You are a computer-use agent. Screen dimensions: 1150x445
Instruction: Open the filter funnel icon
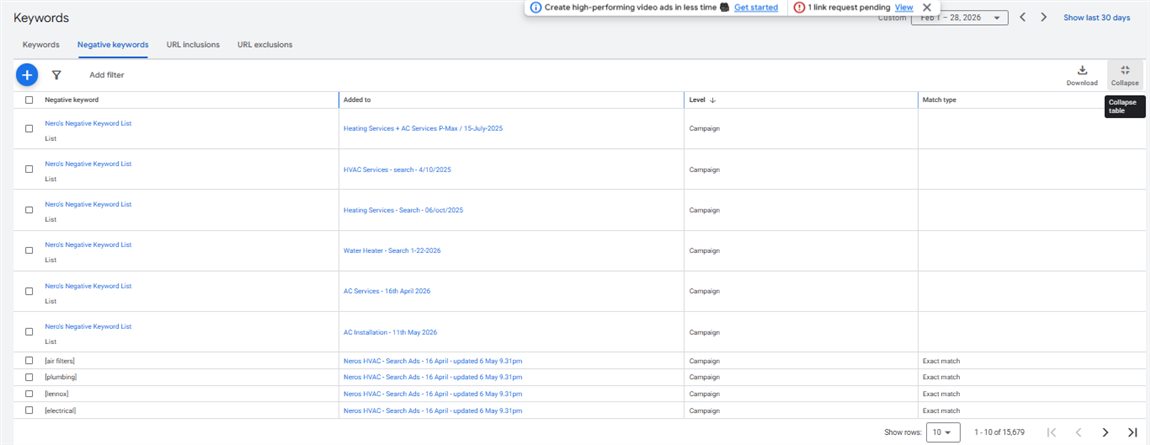(56, 75)
